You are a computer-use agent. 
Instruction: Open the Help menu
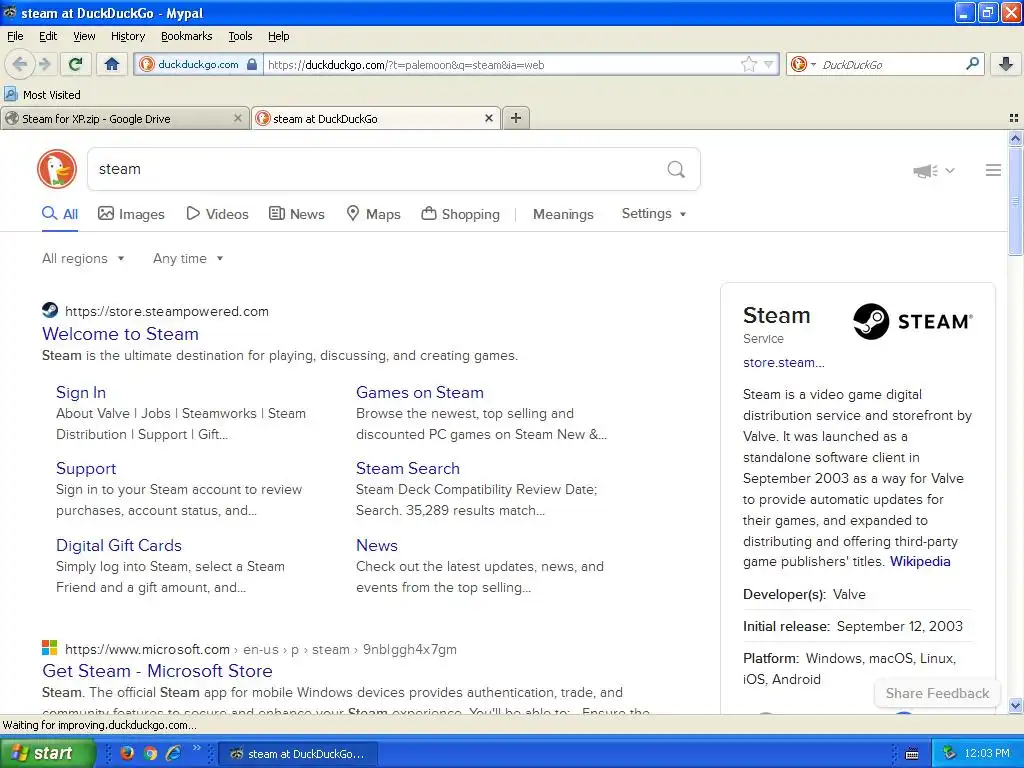(x=279, y=36)
